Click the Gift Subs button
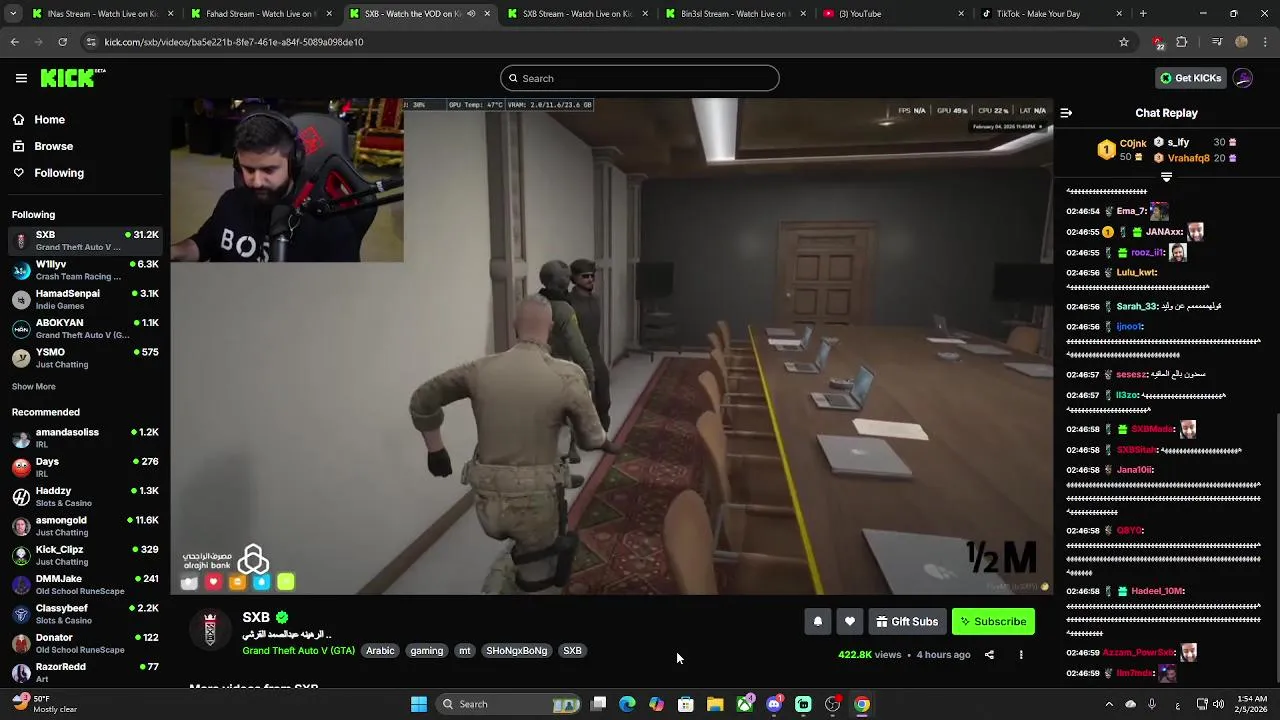 click(x=907, y=622)
